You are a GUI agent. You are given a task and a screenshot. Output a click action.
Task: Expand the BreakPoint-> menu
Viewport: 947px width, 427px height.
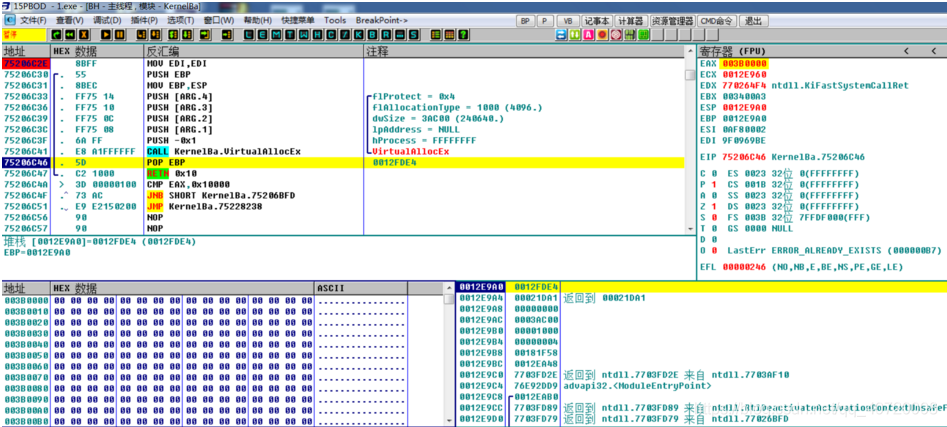[383, 20]
